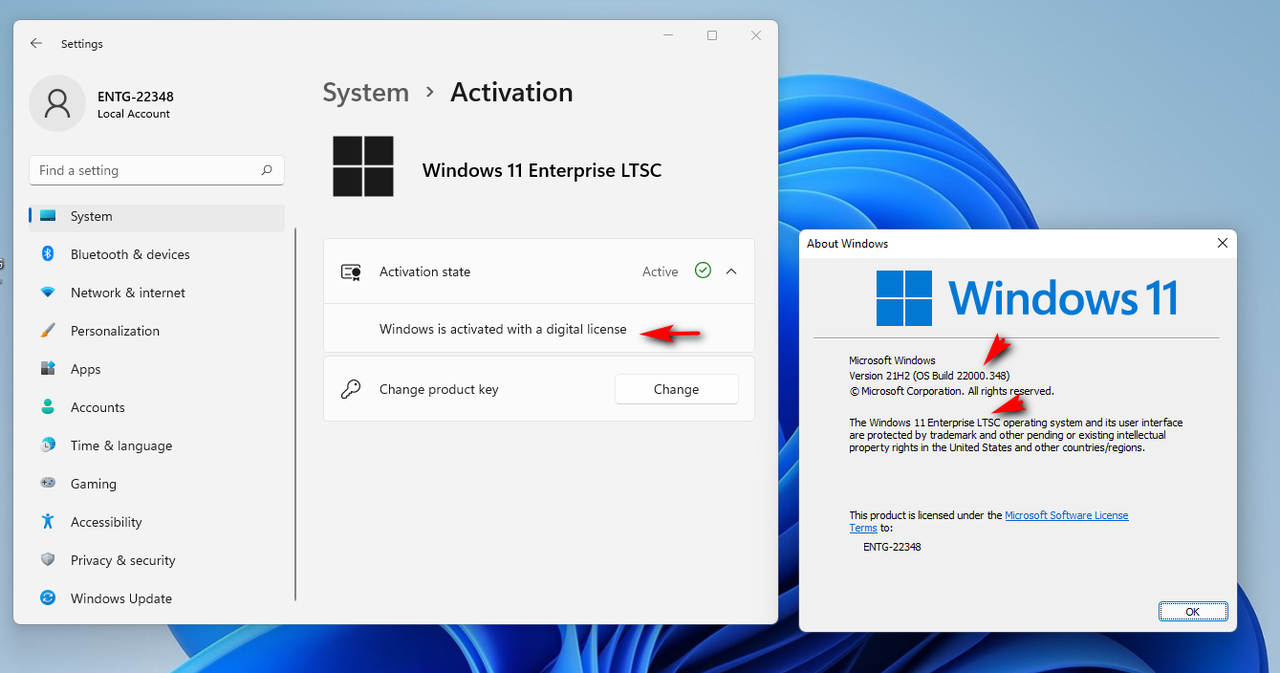This screenshot has height=673, width=1280.
Task: Click the Gaming controller icon
Action: click(47, 483)
